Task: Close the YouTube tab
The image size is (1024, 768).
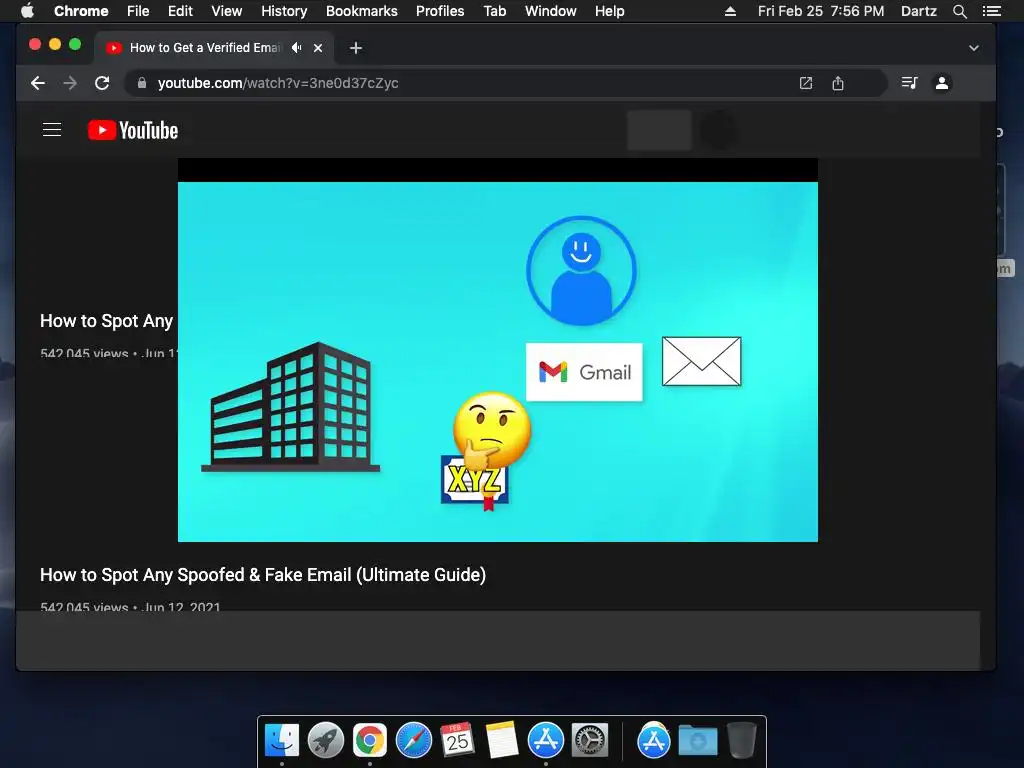Action: (x=318, y=48)
